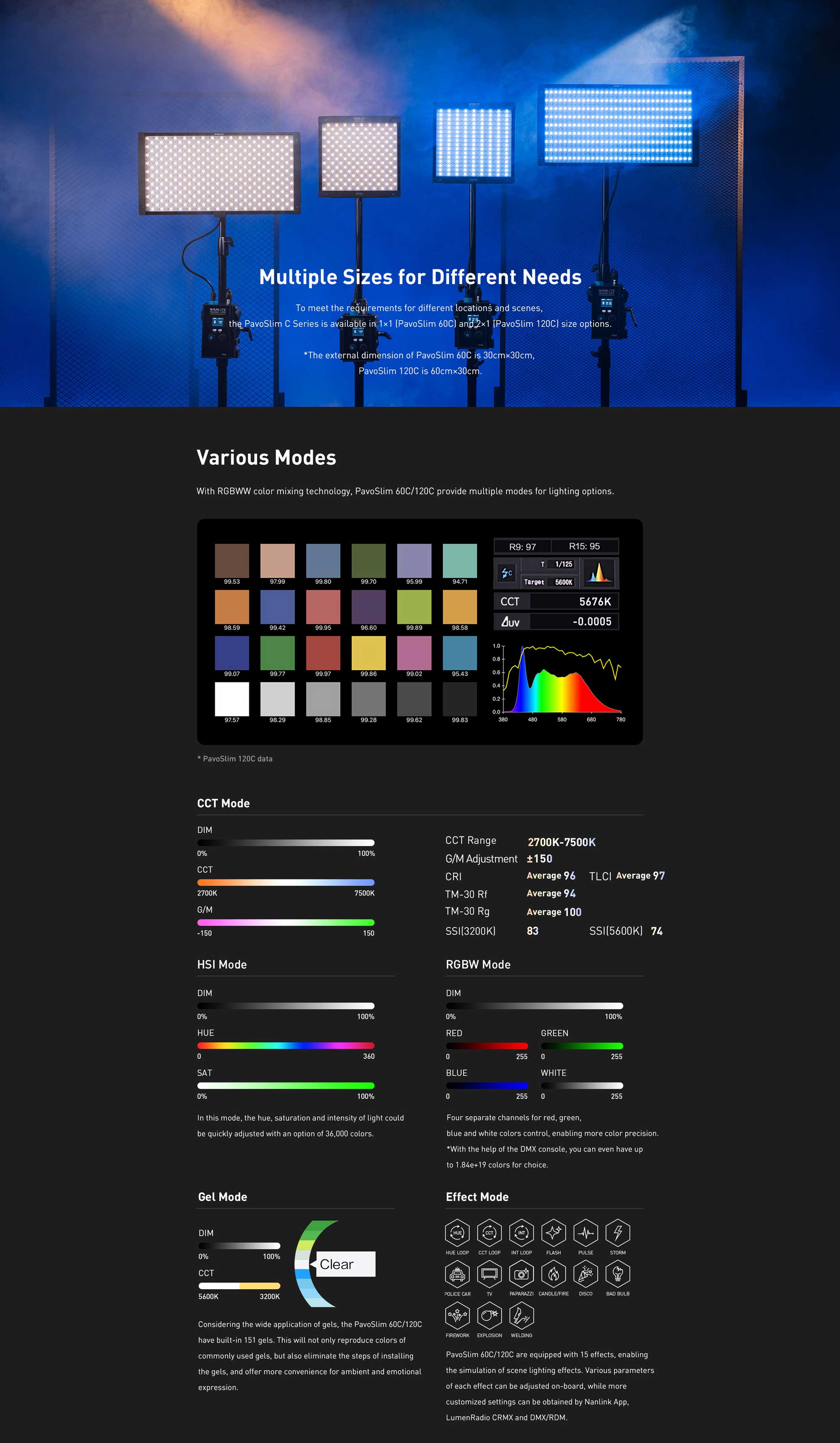
Task: Activate the FLASH effect icon
Action: (x=553, y=1233)
